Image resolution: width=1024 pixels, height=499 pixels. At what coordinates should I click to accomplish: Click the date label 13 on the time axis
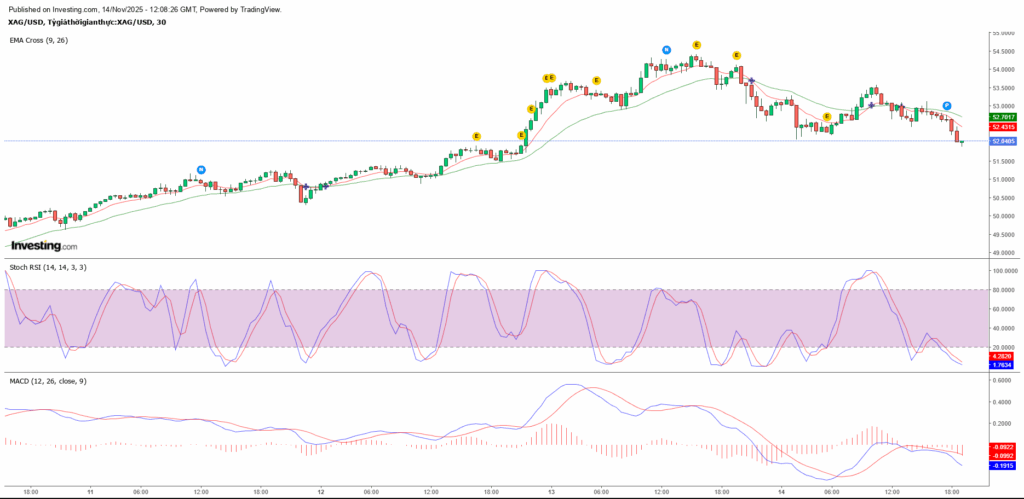click(552, 492)
